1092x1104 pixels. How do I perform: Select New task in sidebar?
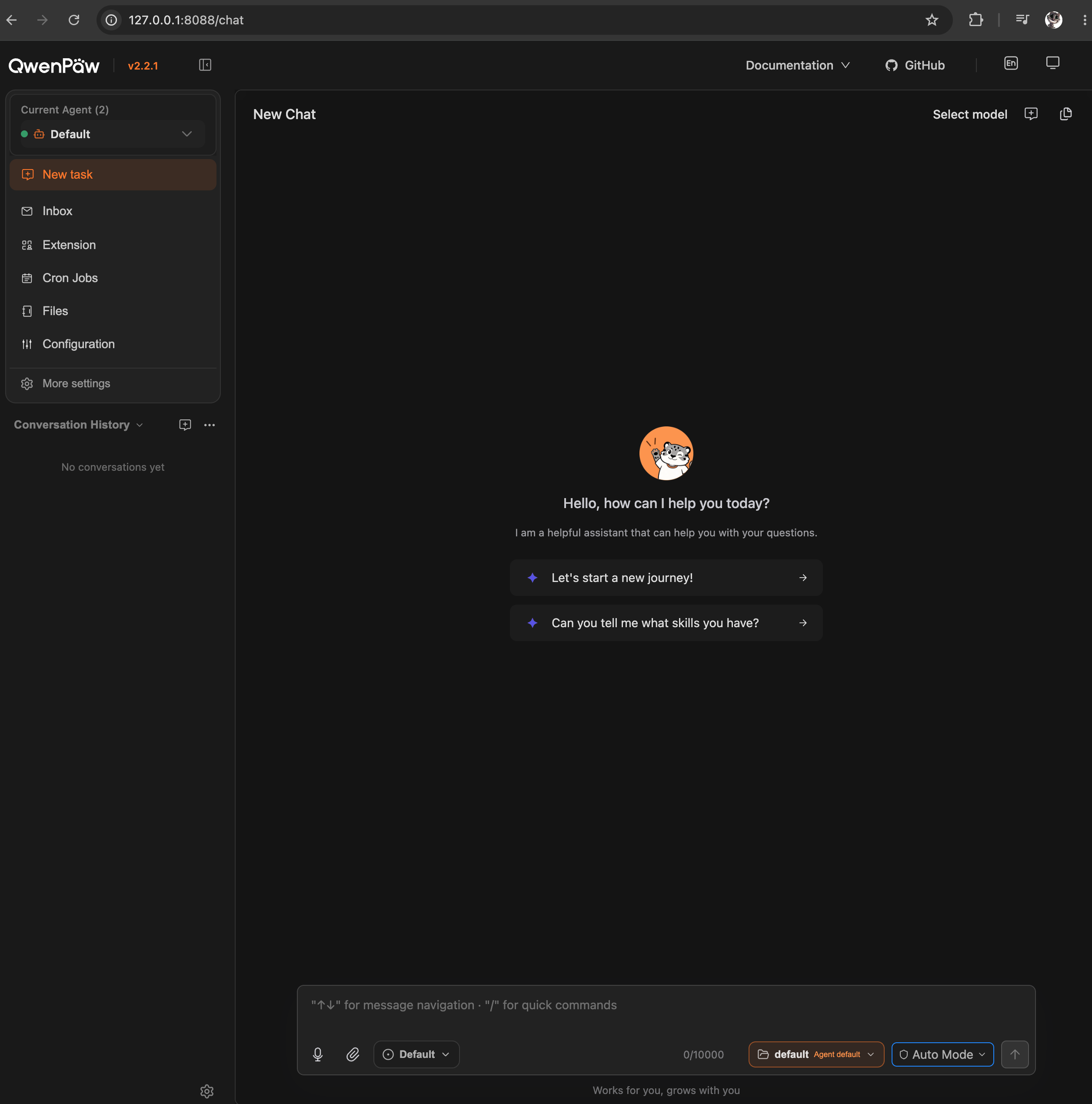pos(113,175)
